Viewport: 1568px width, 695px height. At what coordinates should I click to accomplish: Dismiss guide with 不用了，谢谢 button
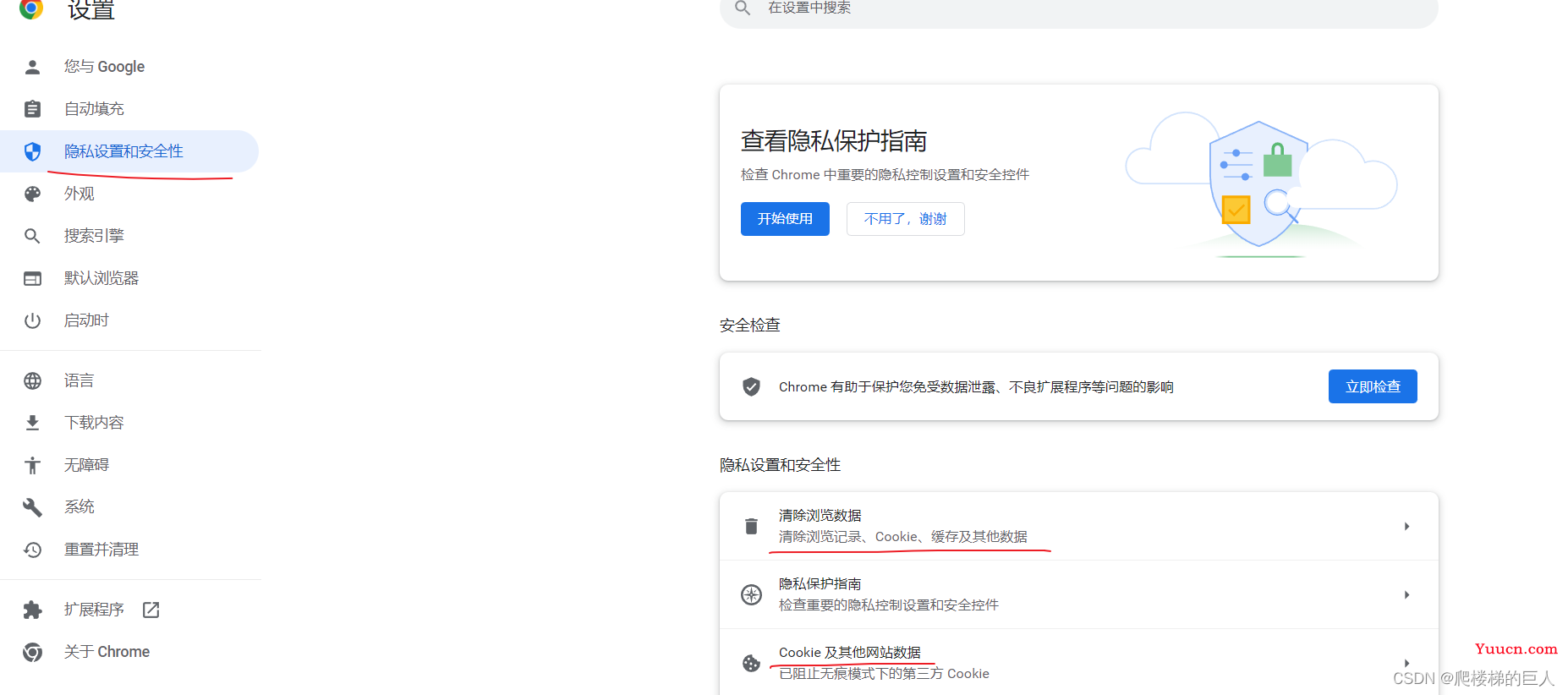905,219
